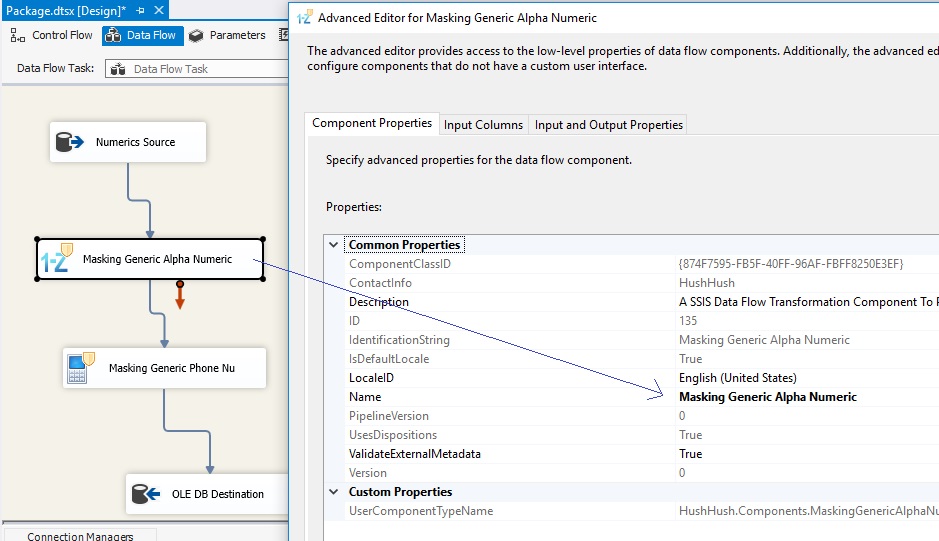Click the Data Flow Task dropdown icon

(118, 69)
